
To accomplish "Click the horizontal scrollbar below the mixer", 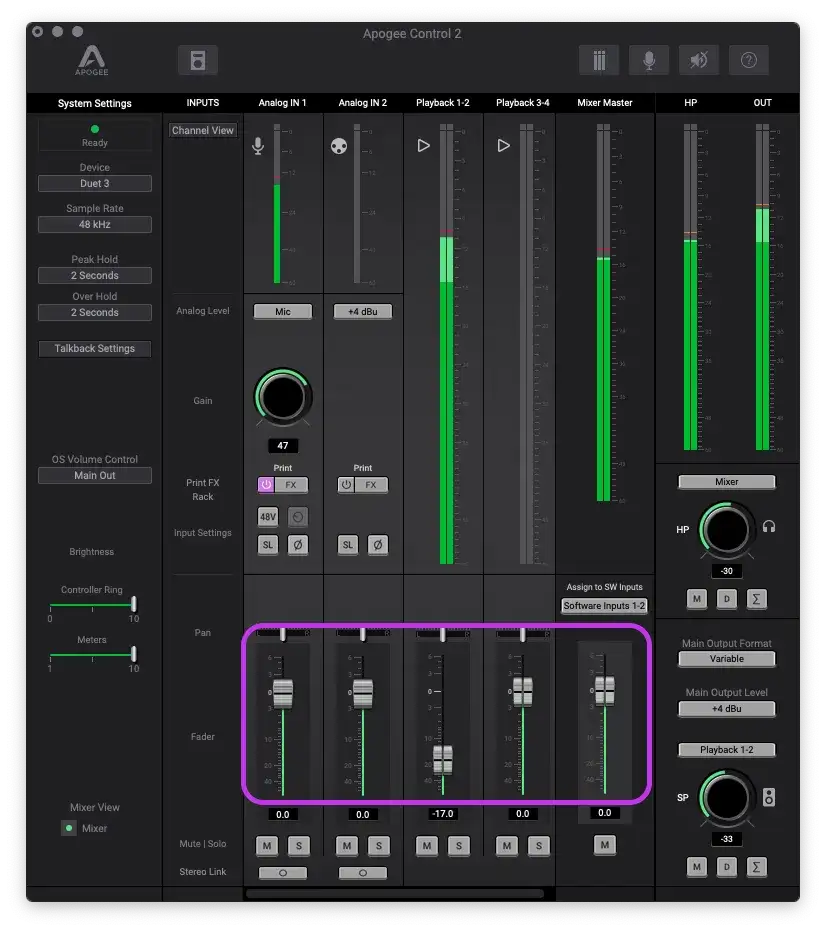I will [395, 893].
